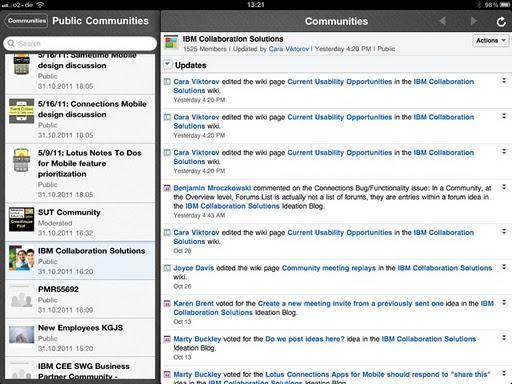The height and width of the screenshot is (384, 512).
Task: Click Yesterday 4:43 AM timestamp
Action: click(199, 215)
